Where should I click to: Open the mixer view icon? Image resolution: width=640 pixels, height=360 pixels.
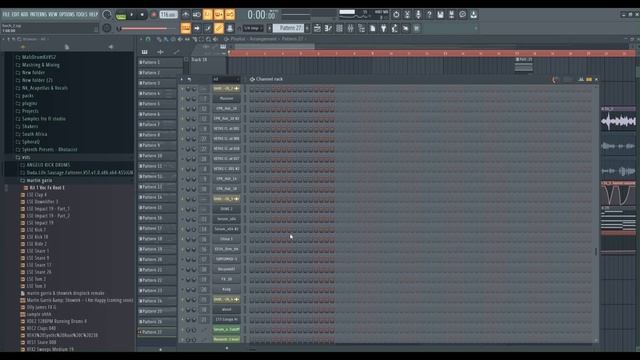pos(350,28)
